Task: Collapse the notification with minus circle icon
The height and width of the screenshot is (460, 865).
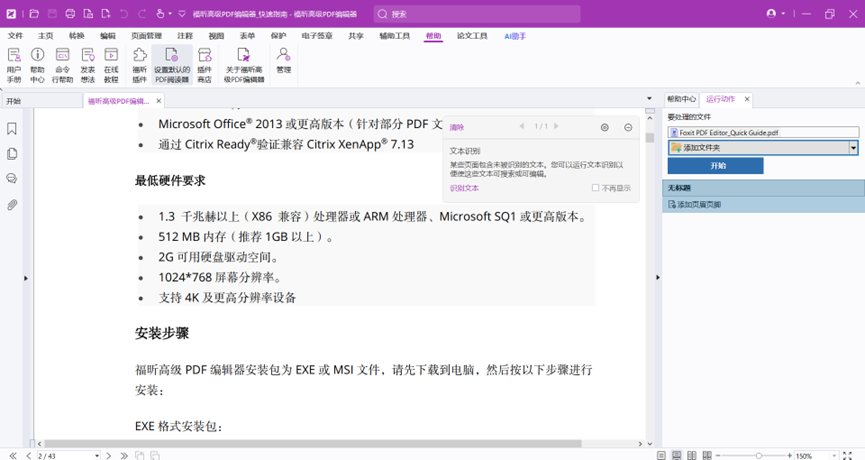Action: tap(628, 127)
